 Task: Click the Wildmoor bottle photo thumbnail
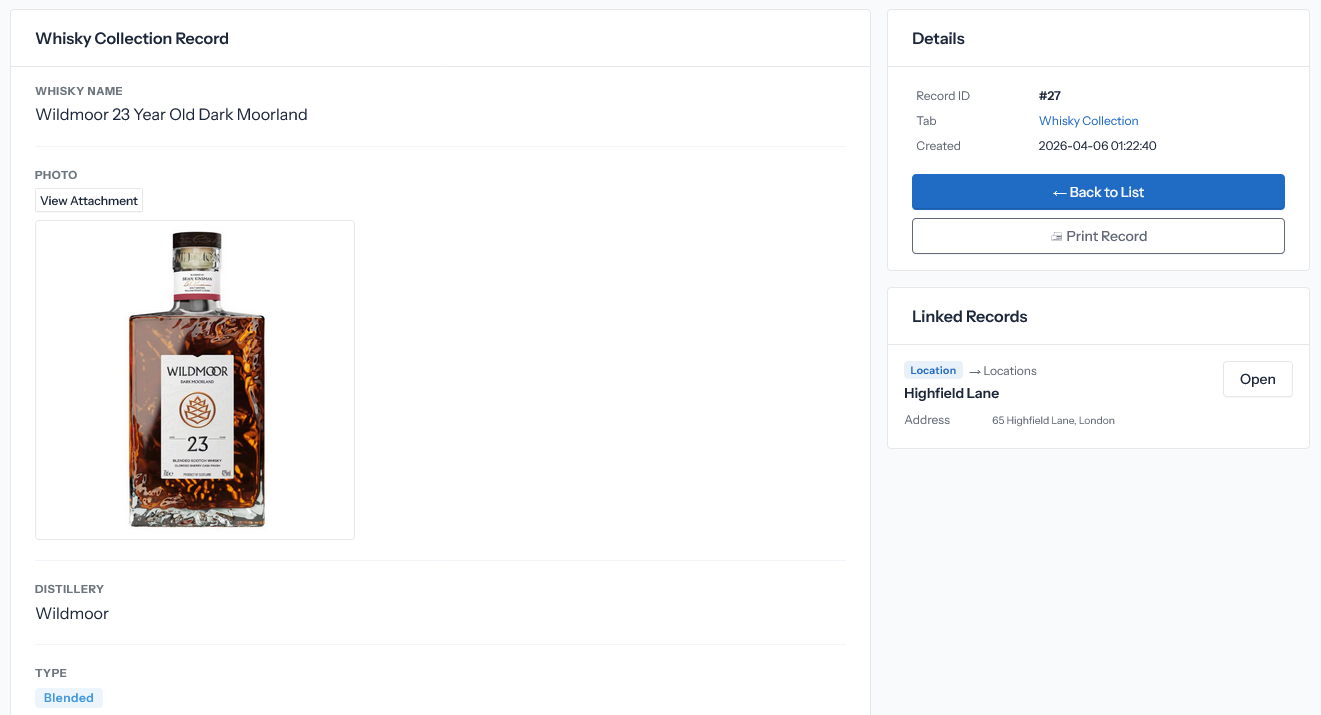point(195,380)
